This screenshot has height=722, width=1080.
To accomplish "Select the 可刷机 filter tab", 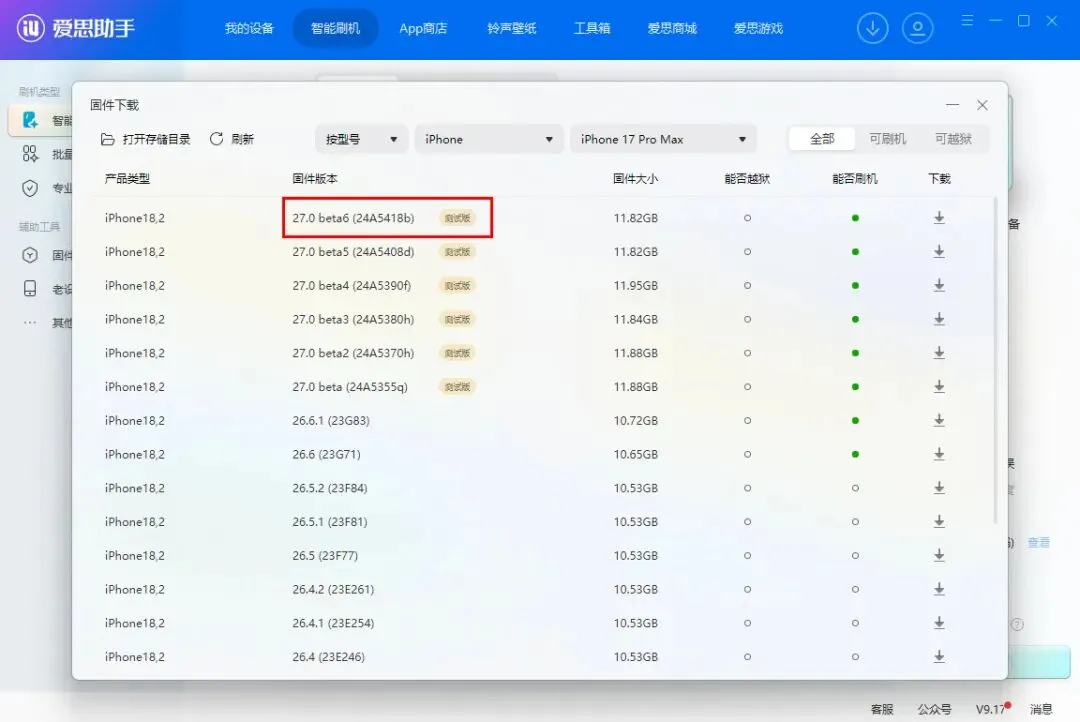I will pos(887,139).
